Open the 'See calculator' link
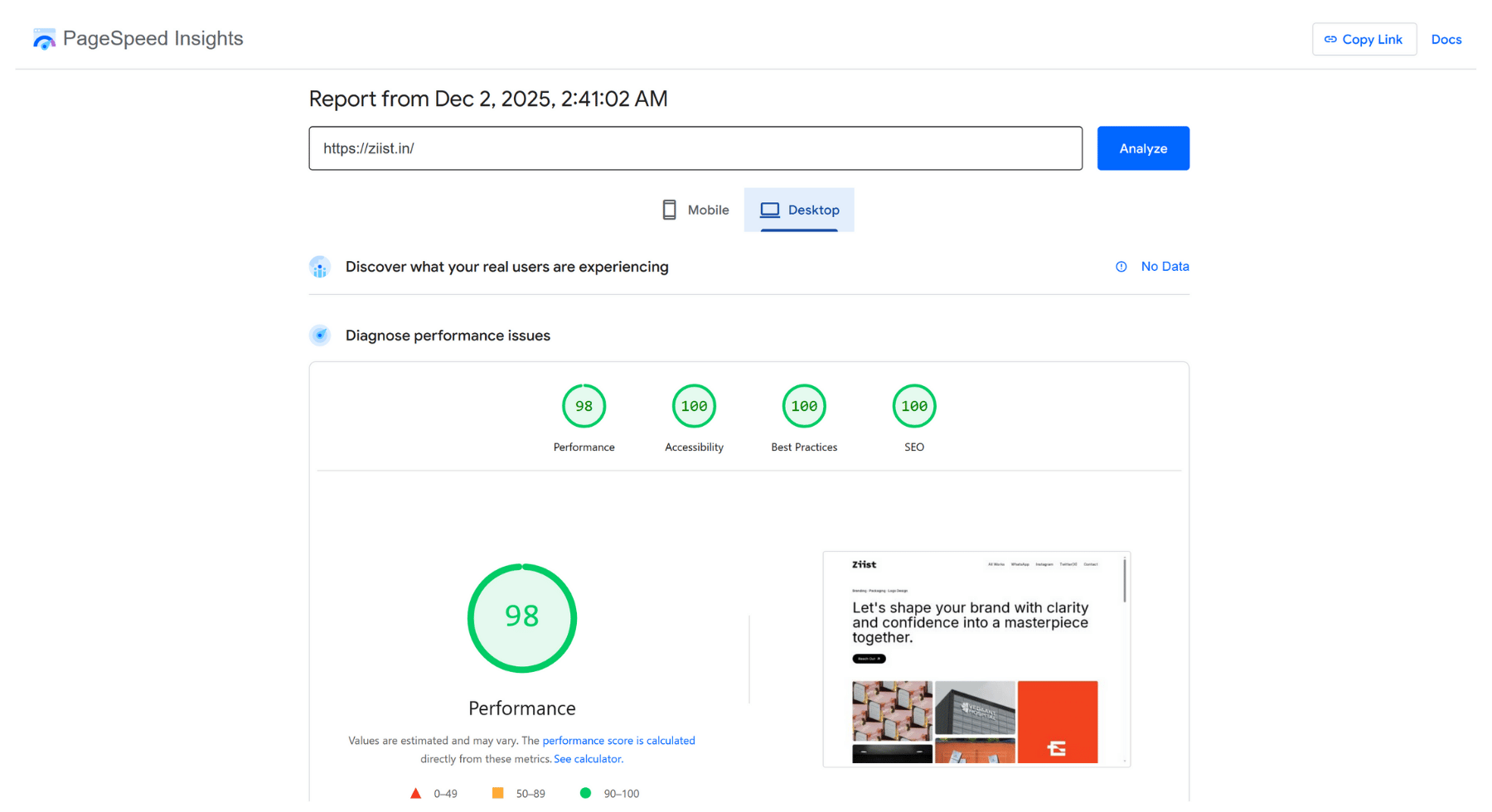The height and width of the screenshot is (812, 1492). 587,759
